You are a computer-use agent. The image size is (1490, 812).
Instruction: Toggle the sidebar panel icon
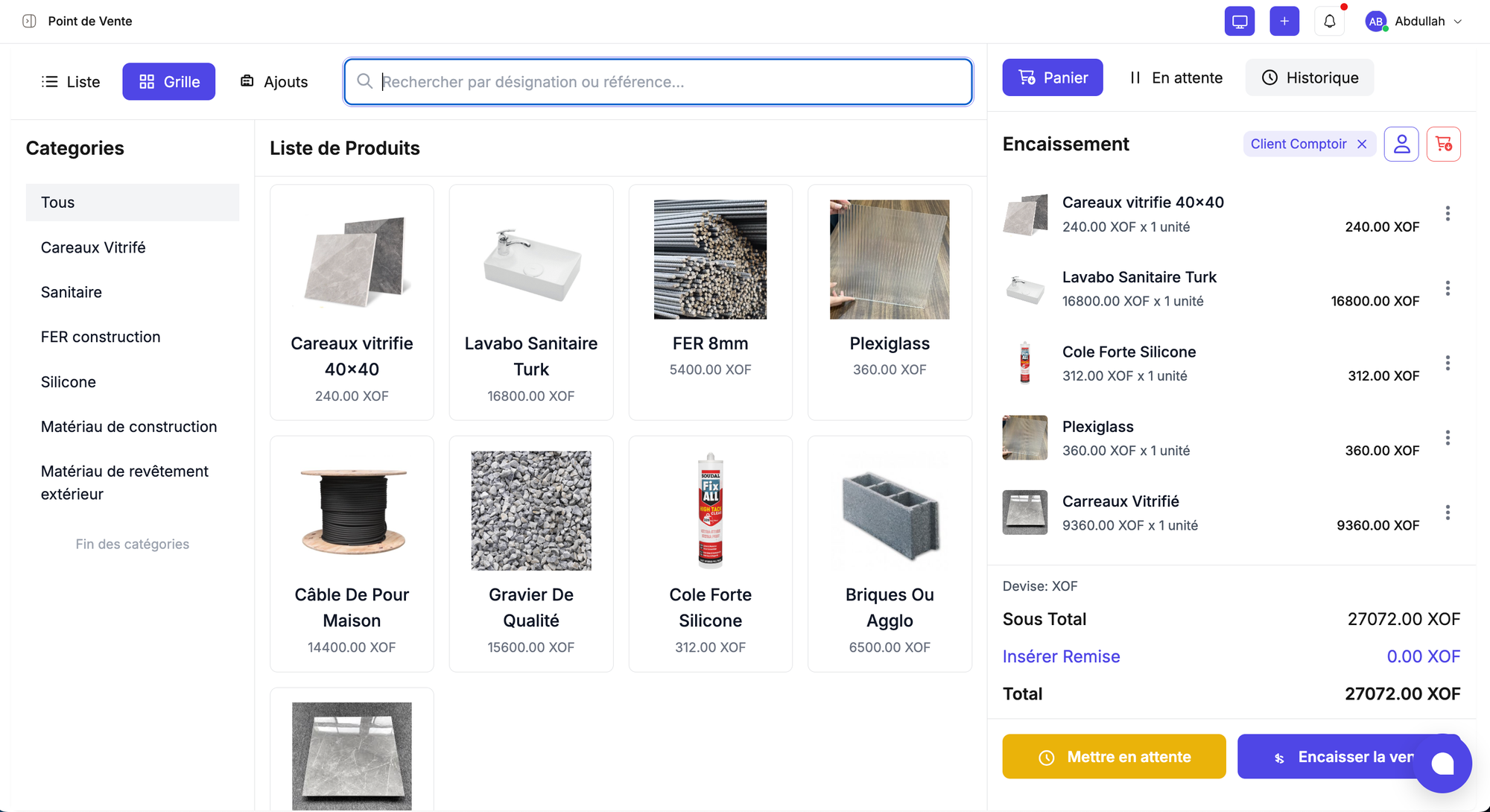[x=29, y=21]
